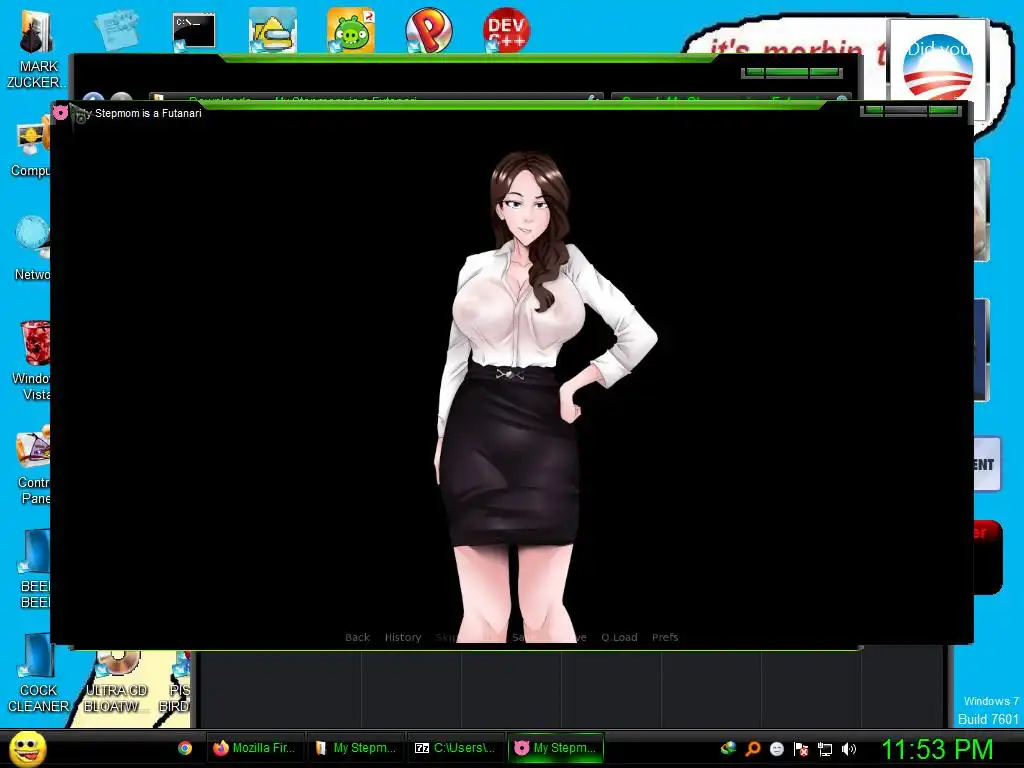Image resolution: width=1024 pixels, height=768 pixels.
Task: Open History in the game quick menu
Action: point(403,637)
